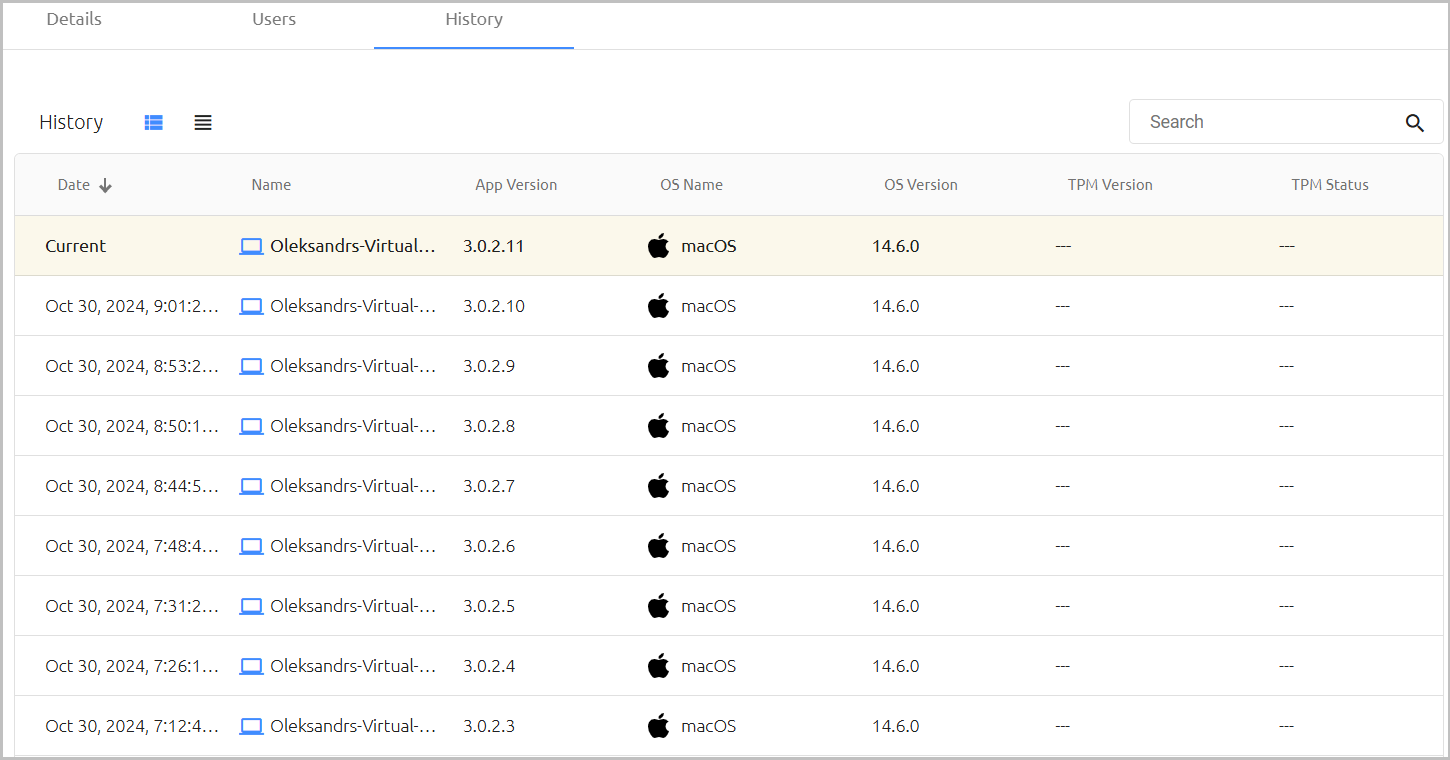The width and height of the screenshot is (1450, 760).
Task: Open device name link in 3.0.2.8 row
Action: pos(353,426)
